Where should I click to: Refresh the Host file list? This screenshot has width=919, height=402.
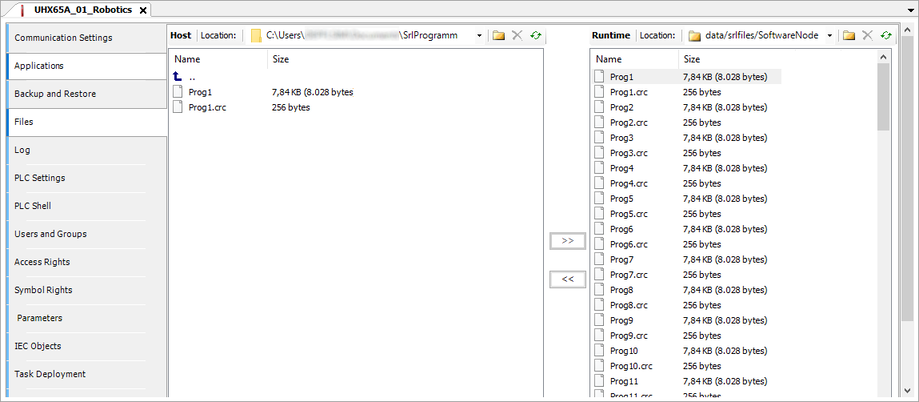[x=536, y=36]
